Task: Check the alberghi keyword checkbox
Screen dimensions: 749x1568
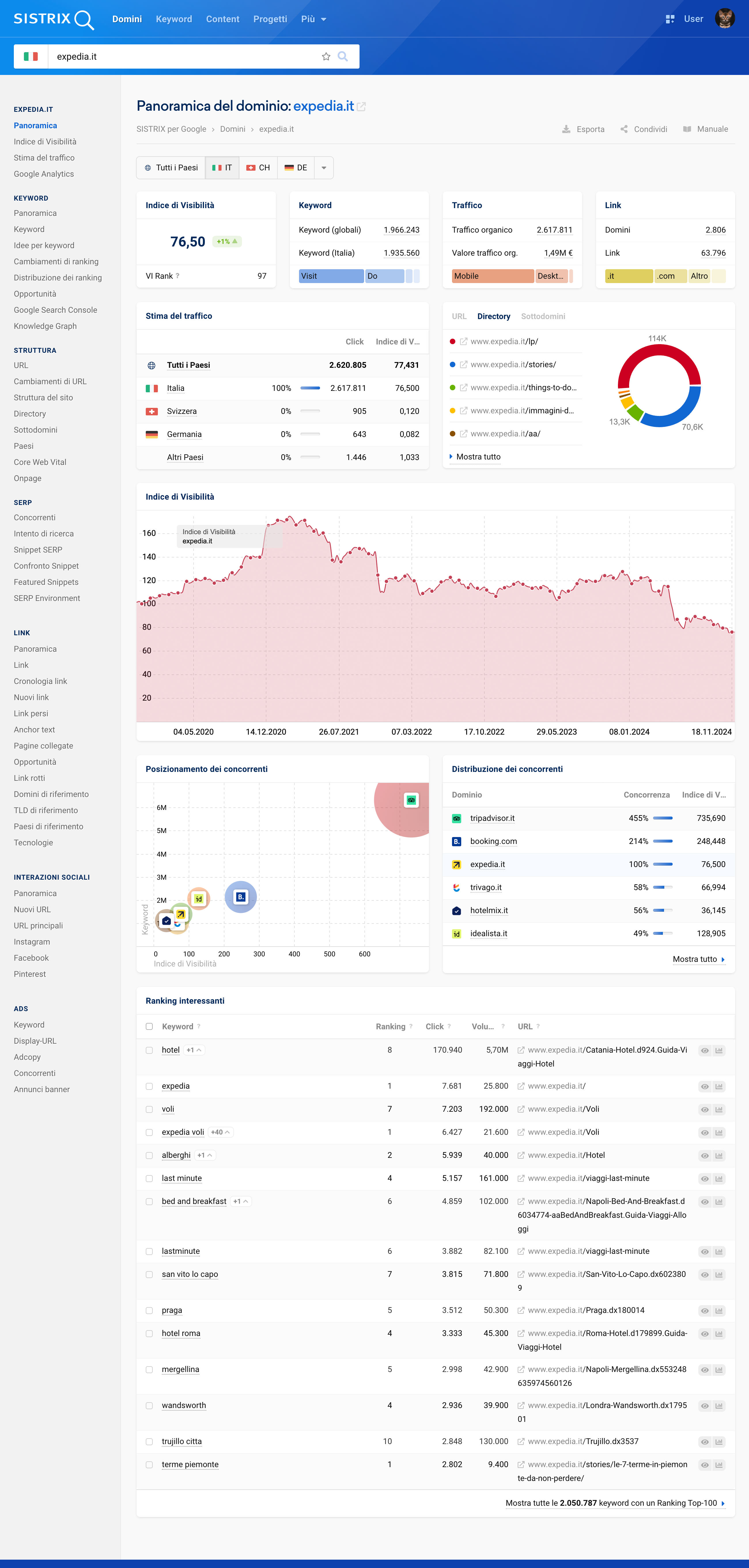Action: (149, 1155)
